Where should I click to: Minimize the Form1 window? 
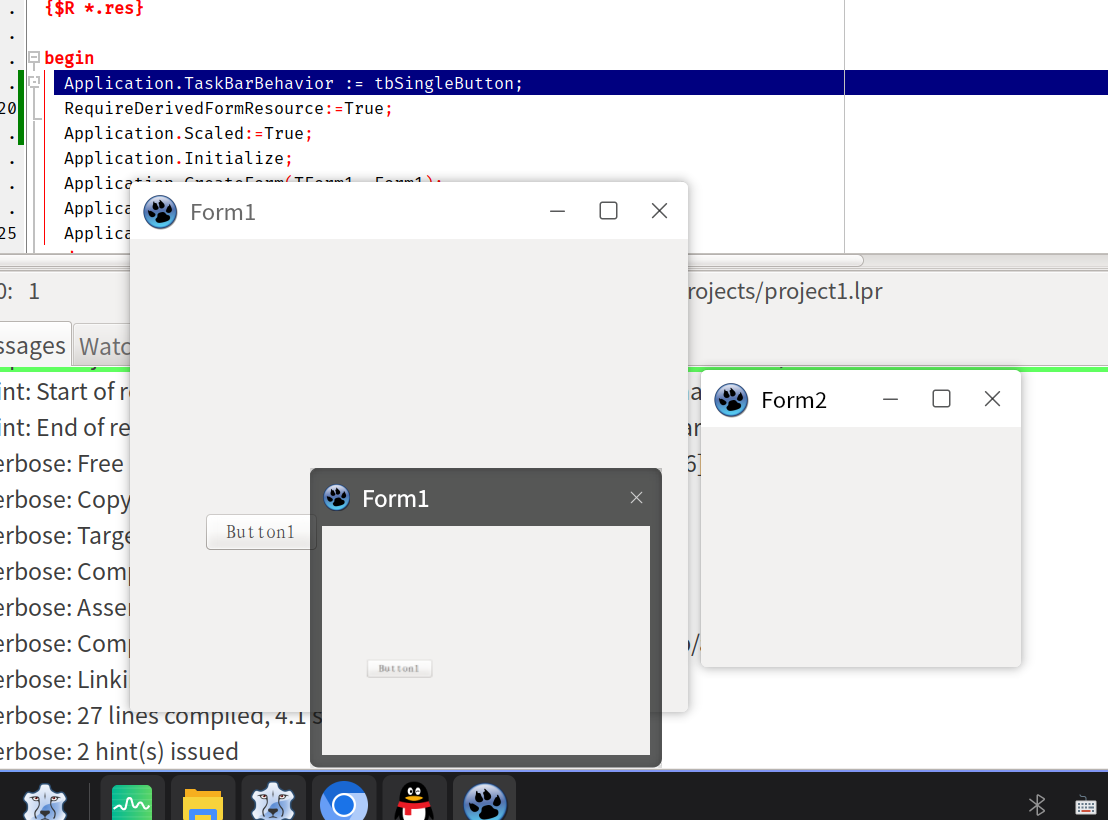[x=557, y=211]
